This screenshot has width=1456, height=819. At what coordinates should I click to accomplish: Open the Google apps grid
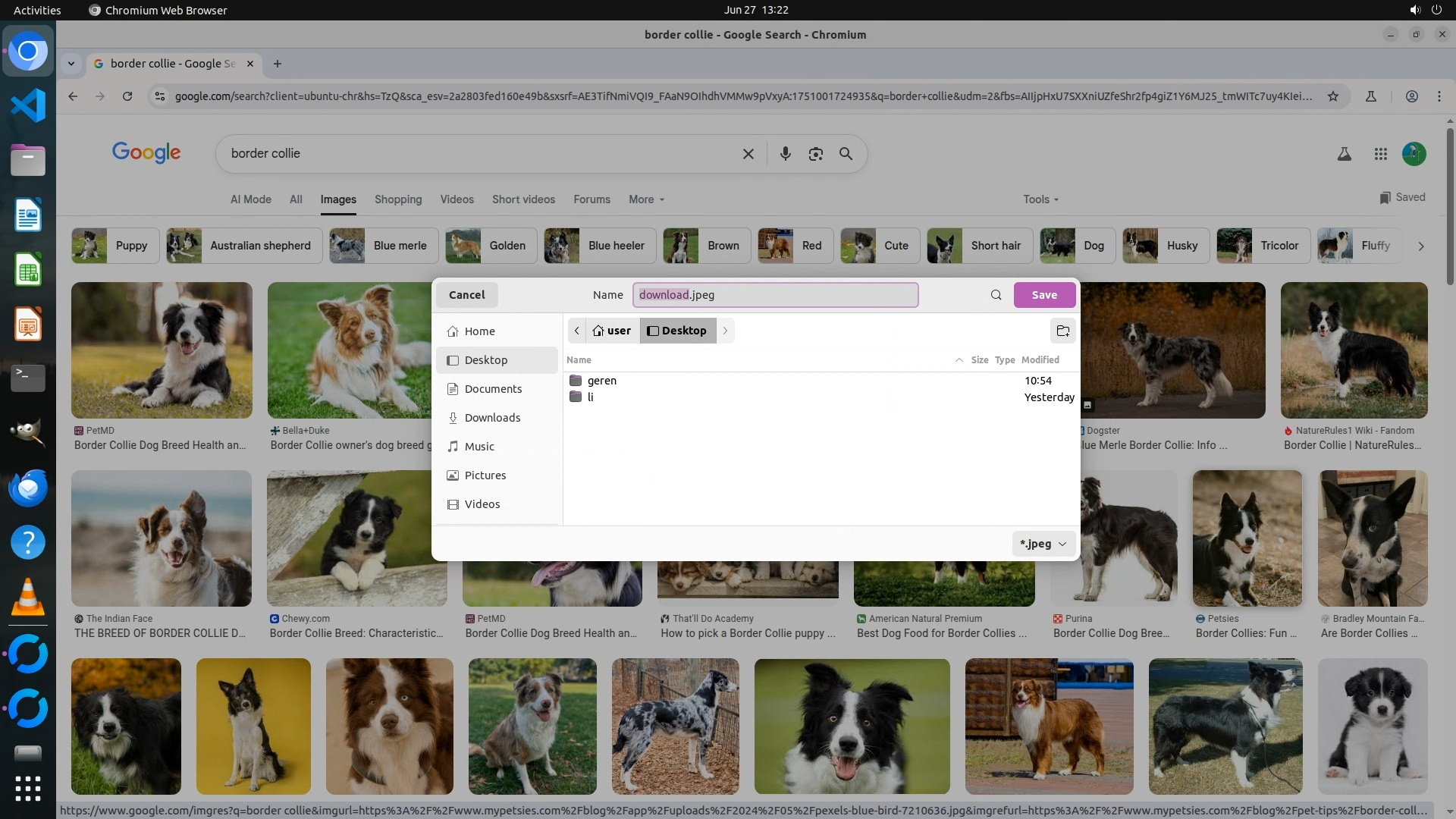(1380, 154)
